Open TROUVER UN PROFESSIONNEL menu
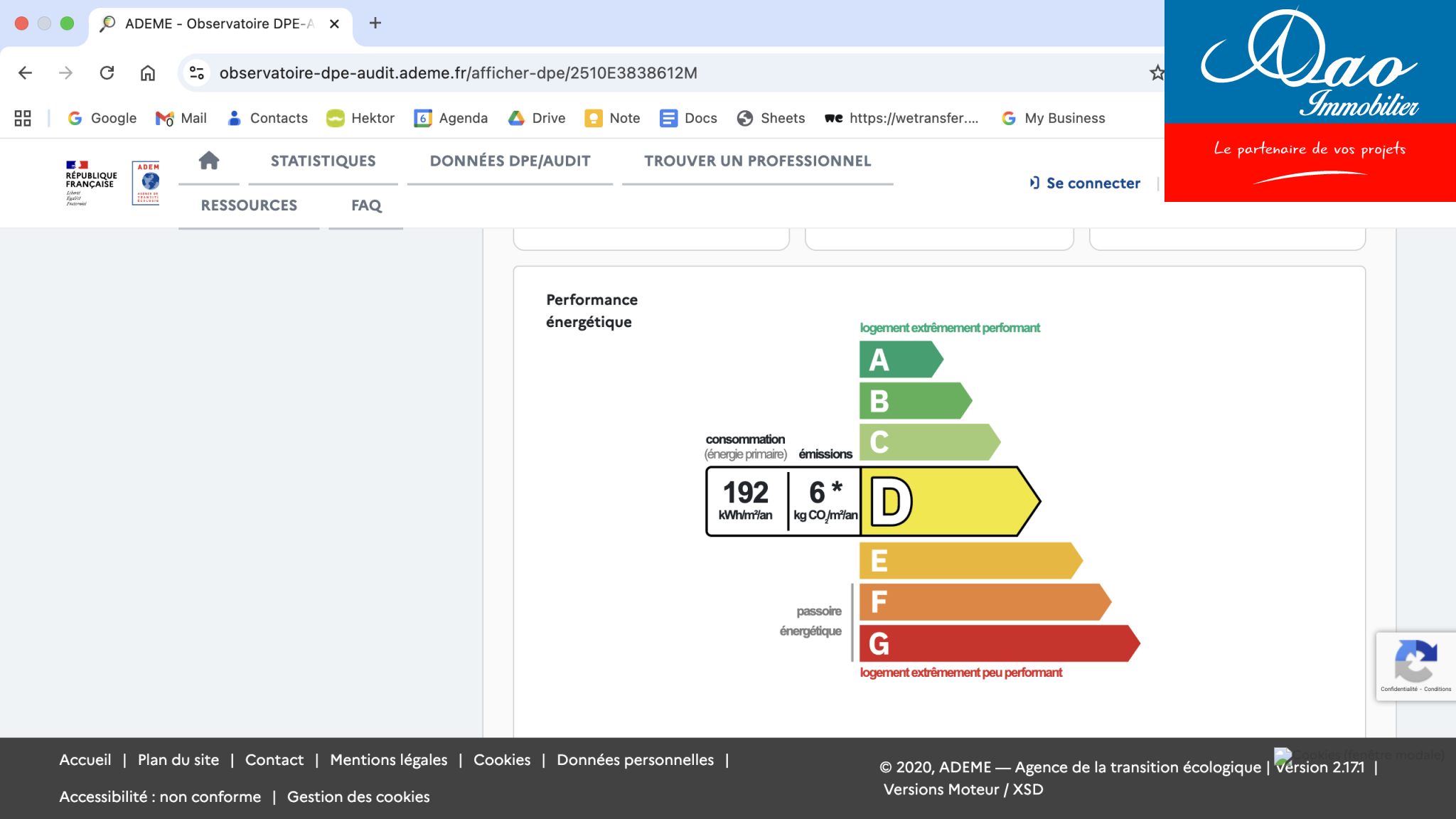 (x=757, y=161)
